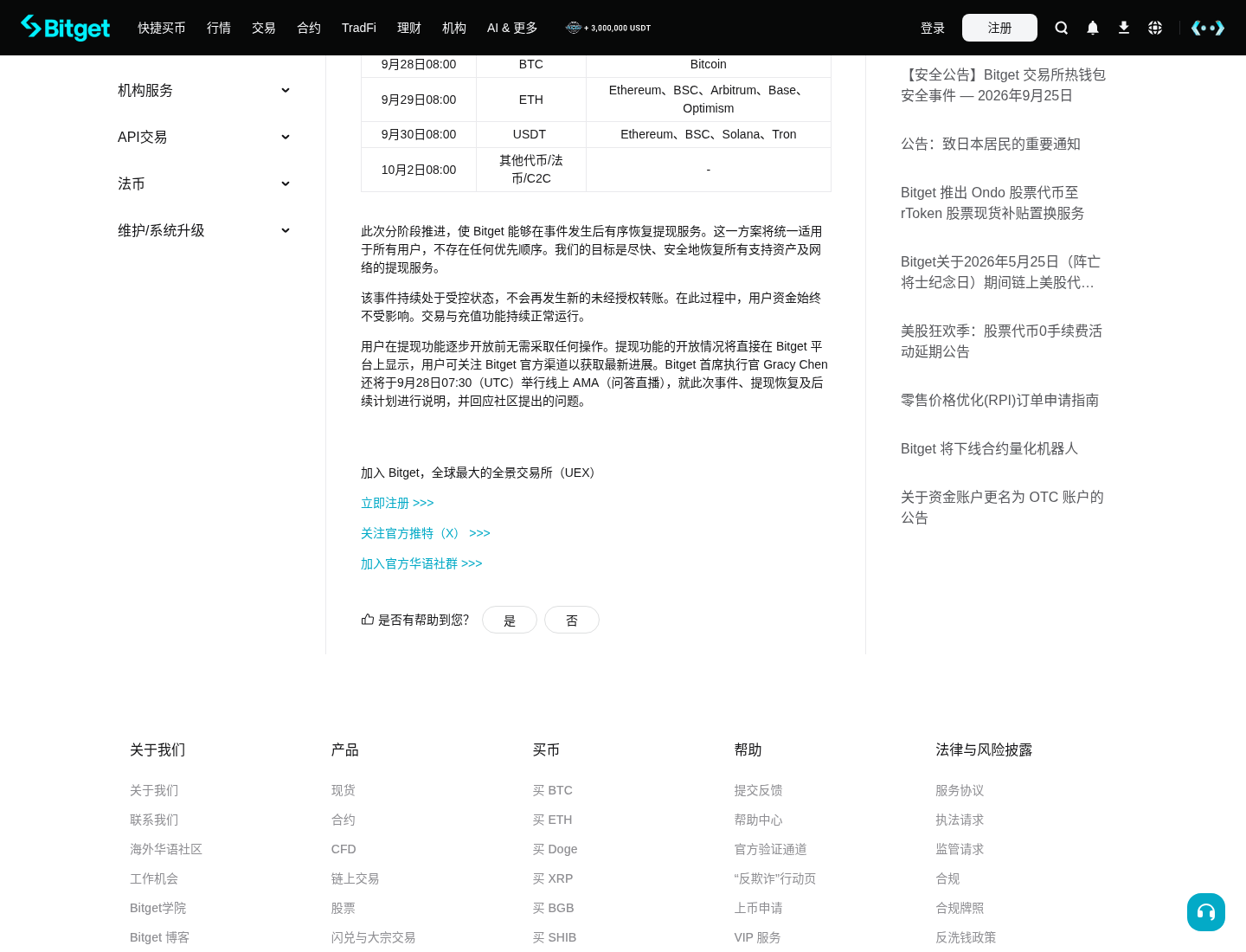Click footer Bitget学院 link
Image resolution: width=1246 pixels, height=952 pixels.
coord(157,908)
